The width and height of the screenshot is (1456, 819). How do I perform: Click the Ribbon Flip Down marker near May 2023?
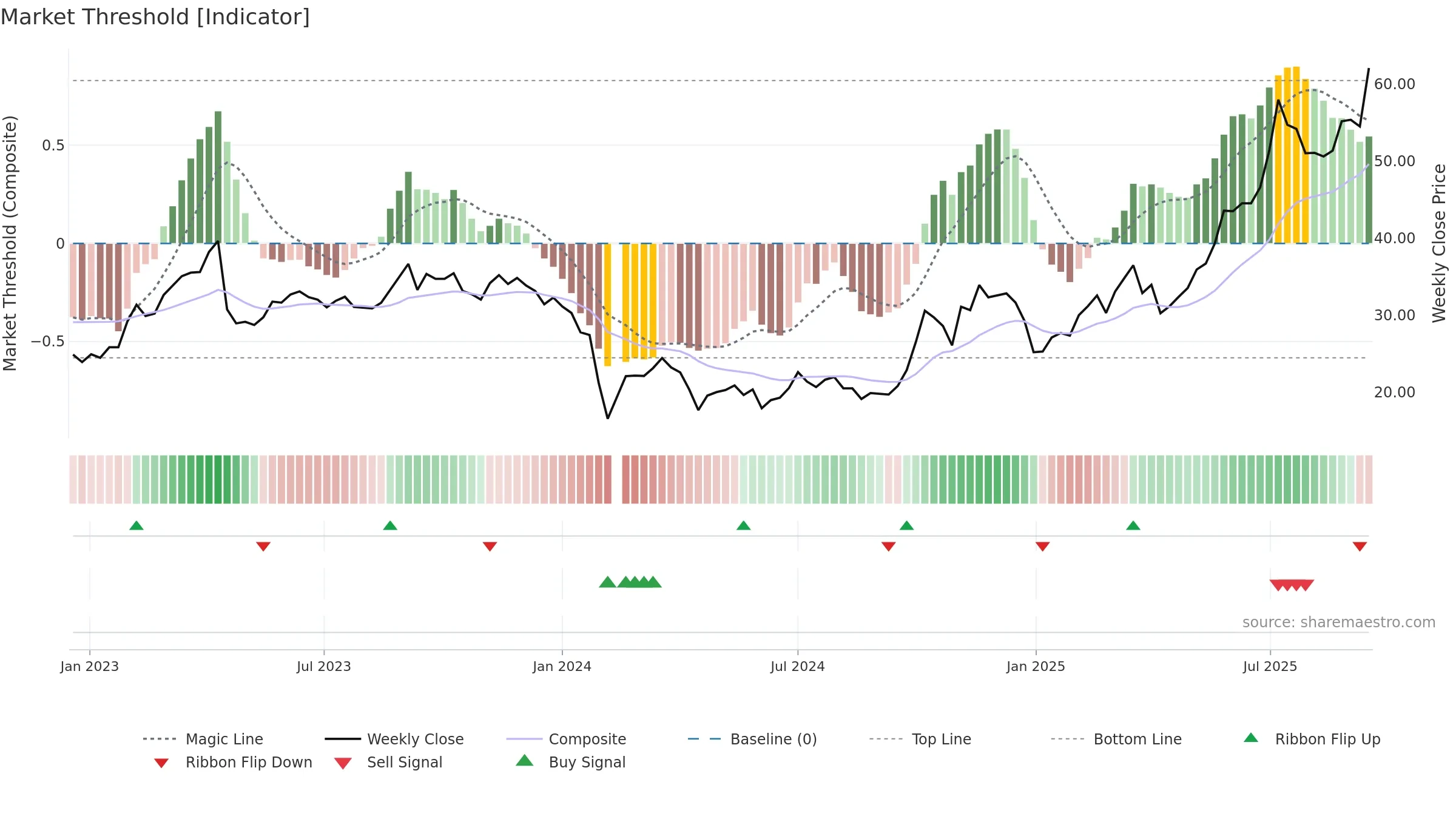263,547
